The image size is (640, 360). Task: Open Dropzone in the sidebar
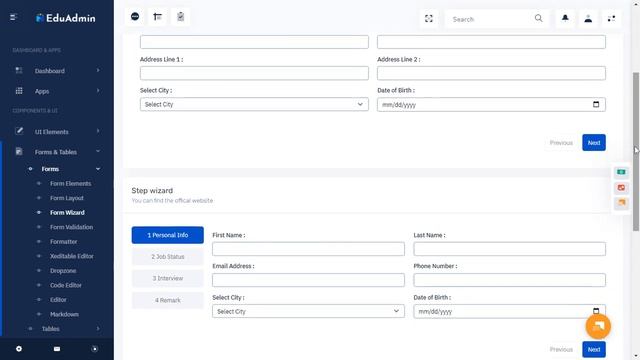63,271
